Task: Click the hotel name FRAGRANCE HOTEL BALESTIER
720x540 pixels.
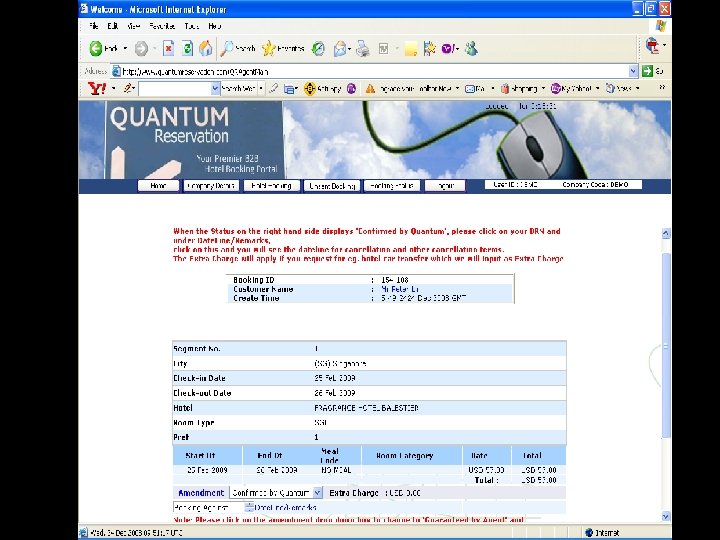Action: 366,408
